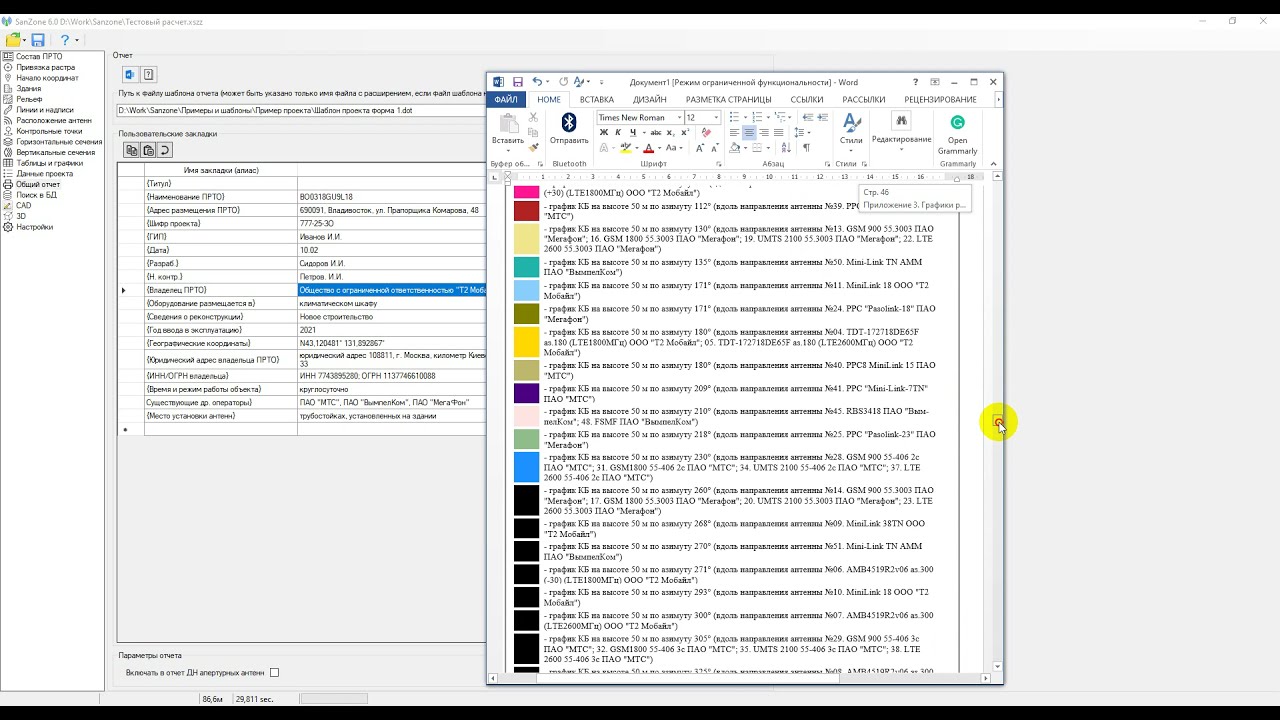
Task: Select the {Дата} value cell 10.02
Action: (391, 250)
